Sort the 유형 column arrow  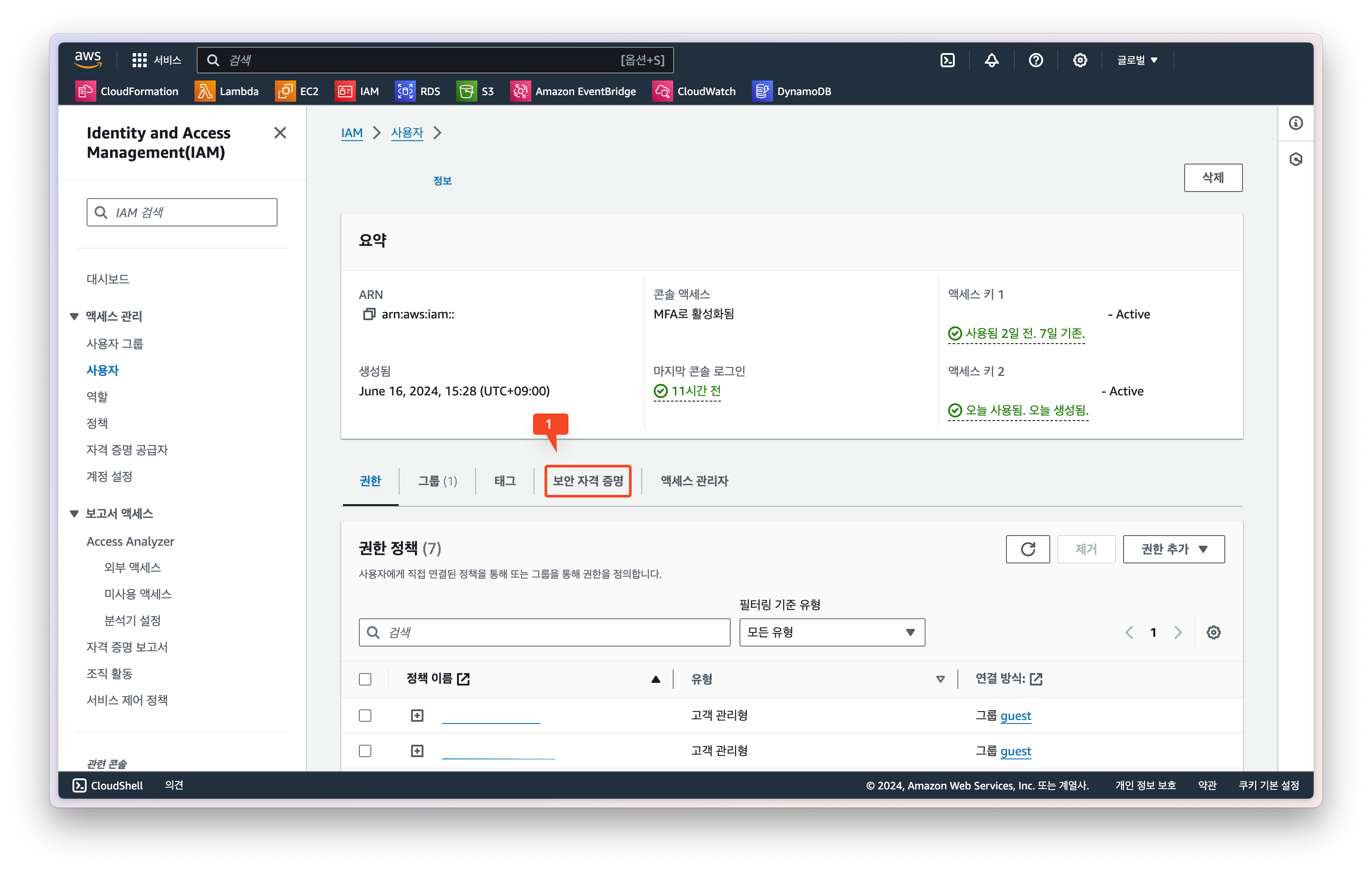(940, 679)
